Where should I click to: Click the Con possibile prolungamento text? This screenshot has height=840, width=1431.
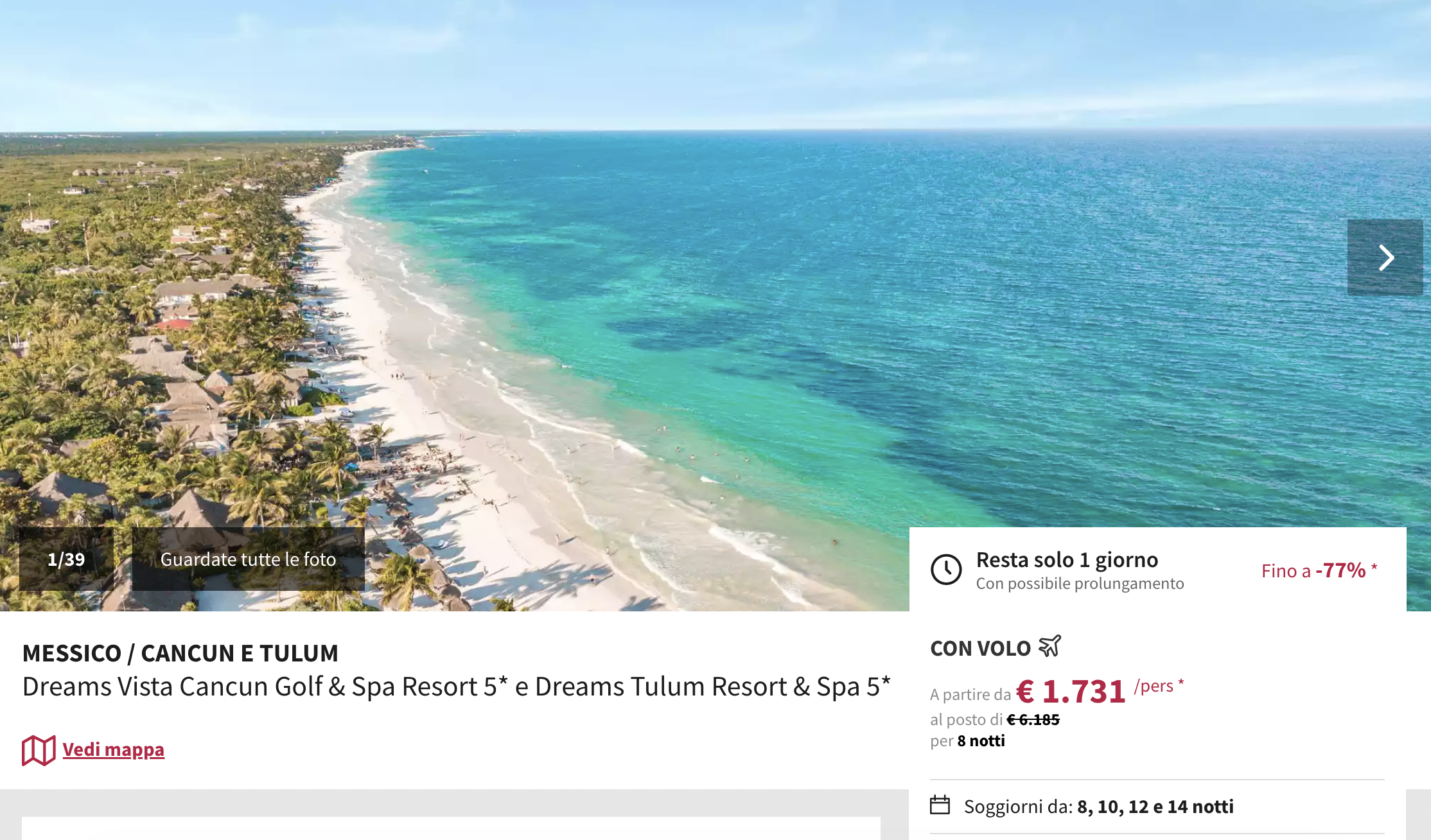point(1080,584)
